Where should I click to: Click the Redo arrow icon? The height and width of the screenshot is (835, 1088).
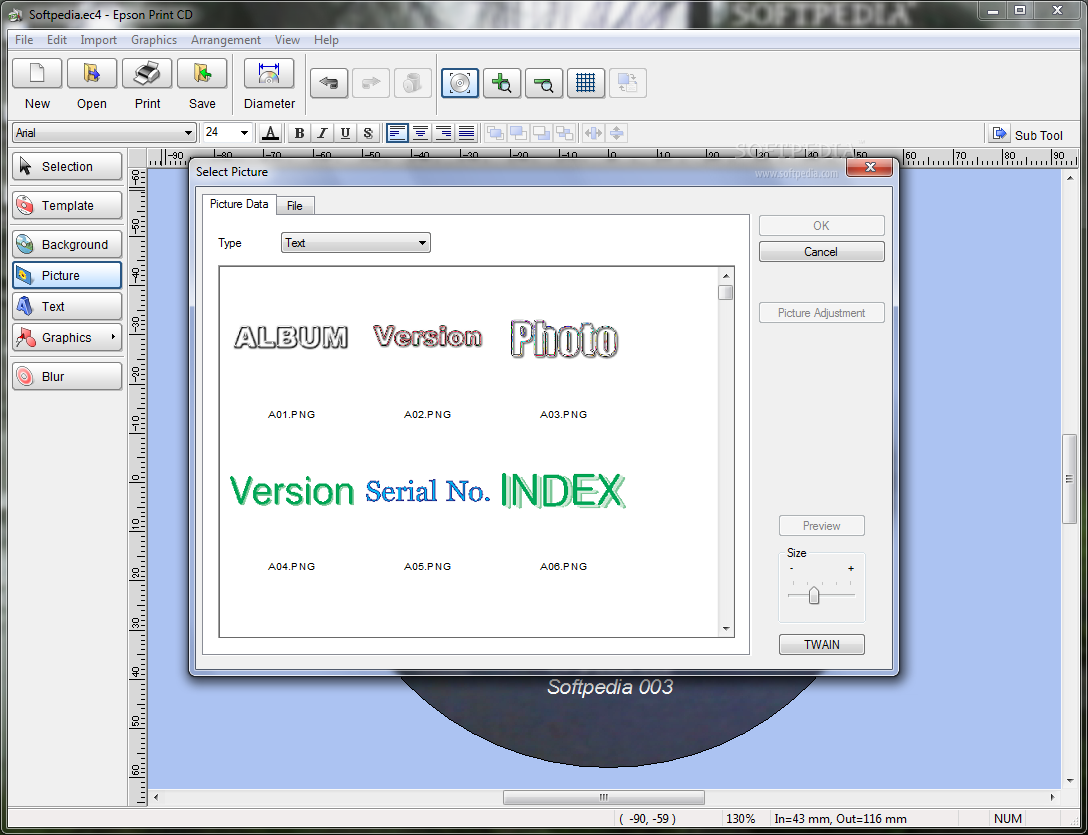point(371,83)
